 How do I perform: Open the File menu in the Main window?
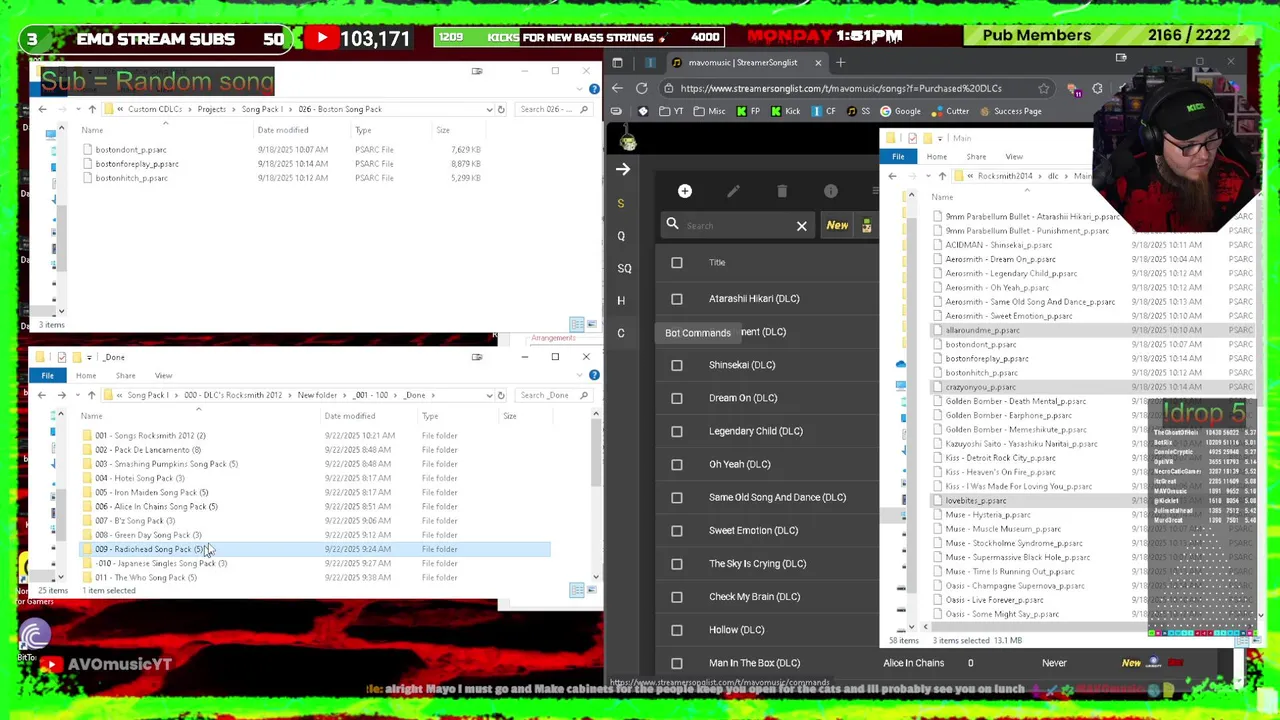coord(898,157)
